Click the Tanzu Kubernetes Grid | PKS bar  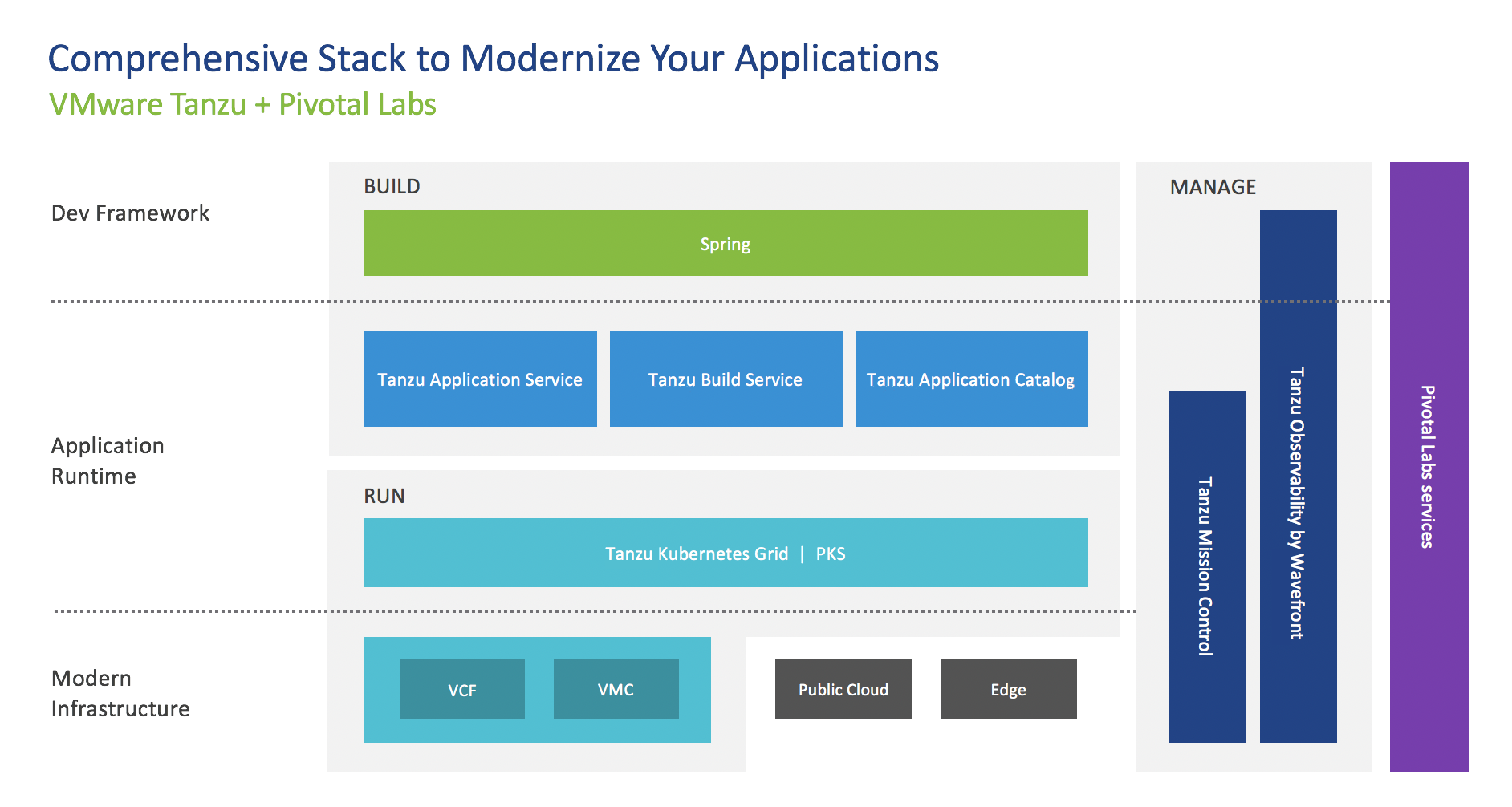[x=726, y=553]
